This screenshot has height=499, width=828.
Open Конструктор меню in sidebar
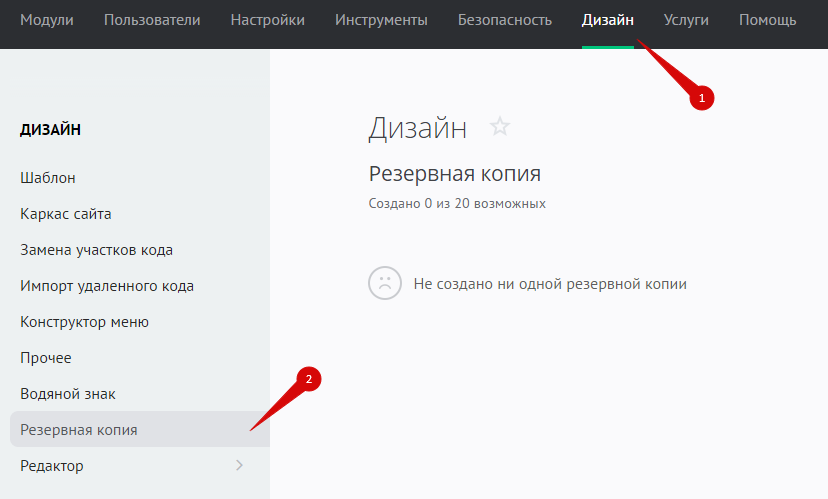84,322
